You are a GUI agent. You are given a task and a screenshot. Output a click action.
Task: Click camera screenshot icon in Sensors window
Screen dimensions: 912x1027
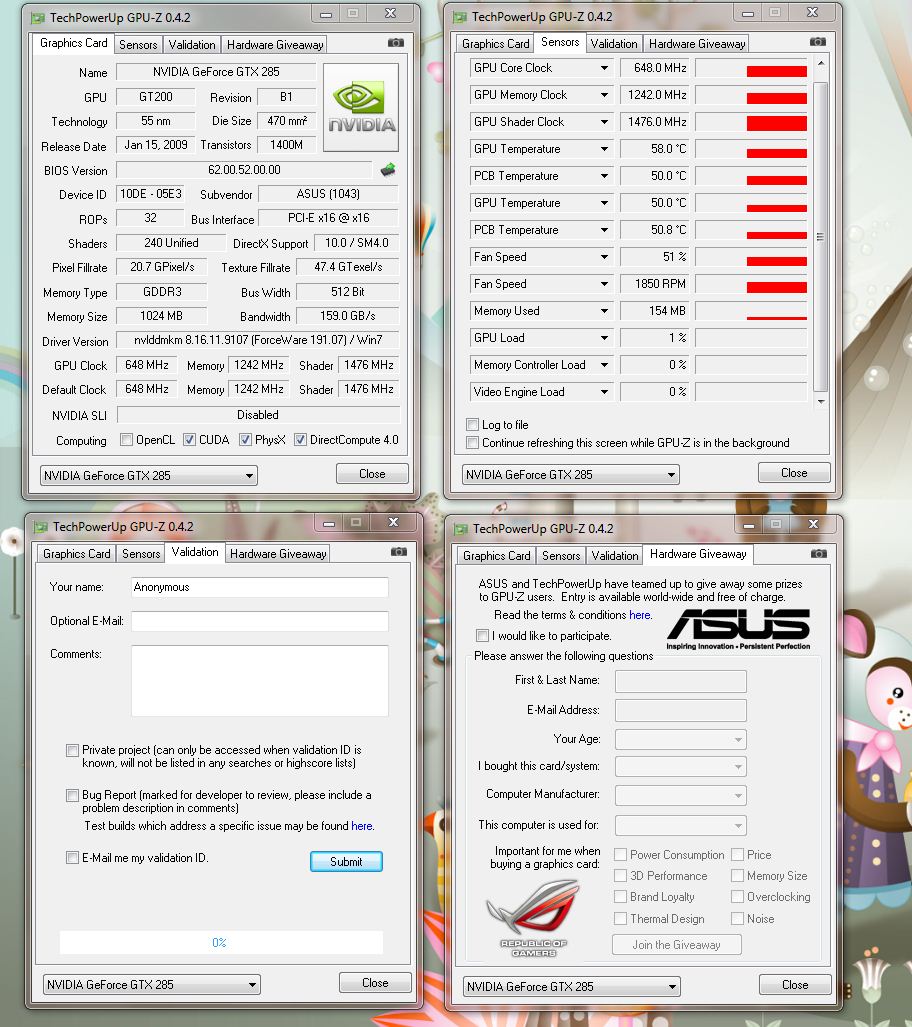coord(818,41)
